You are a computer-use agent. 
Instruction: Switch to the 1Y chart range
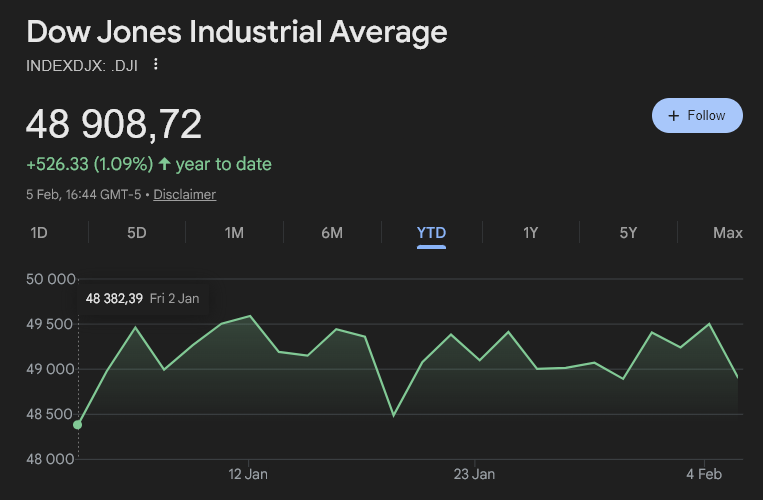[530, 233]
